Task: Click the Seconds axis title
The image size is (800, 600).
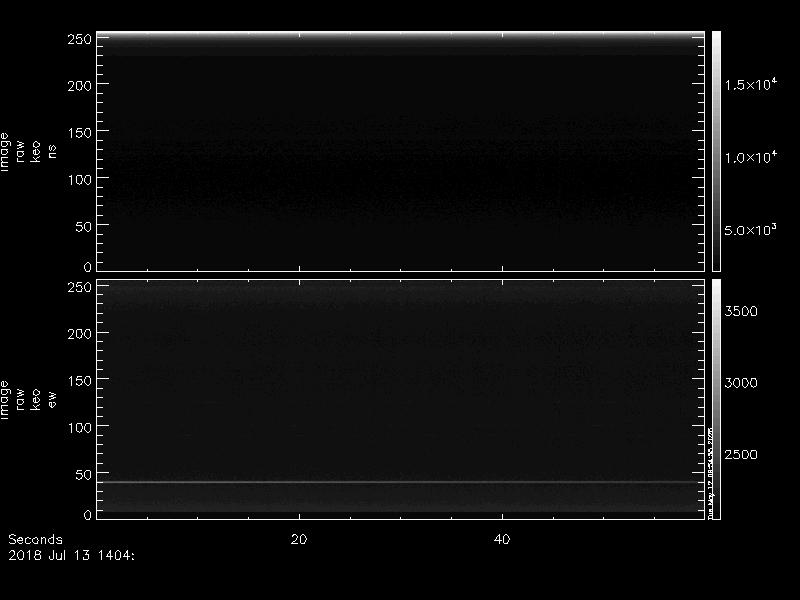Action: click(35, 539)
